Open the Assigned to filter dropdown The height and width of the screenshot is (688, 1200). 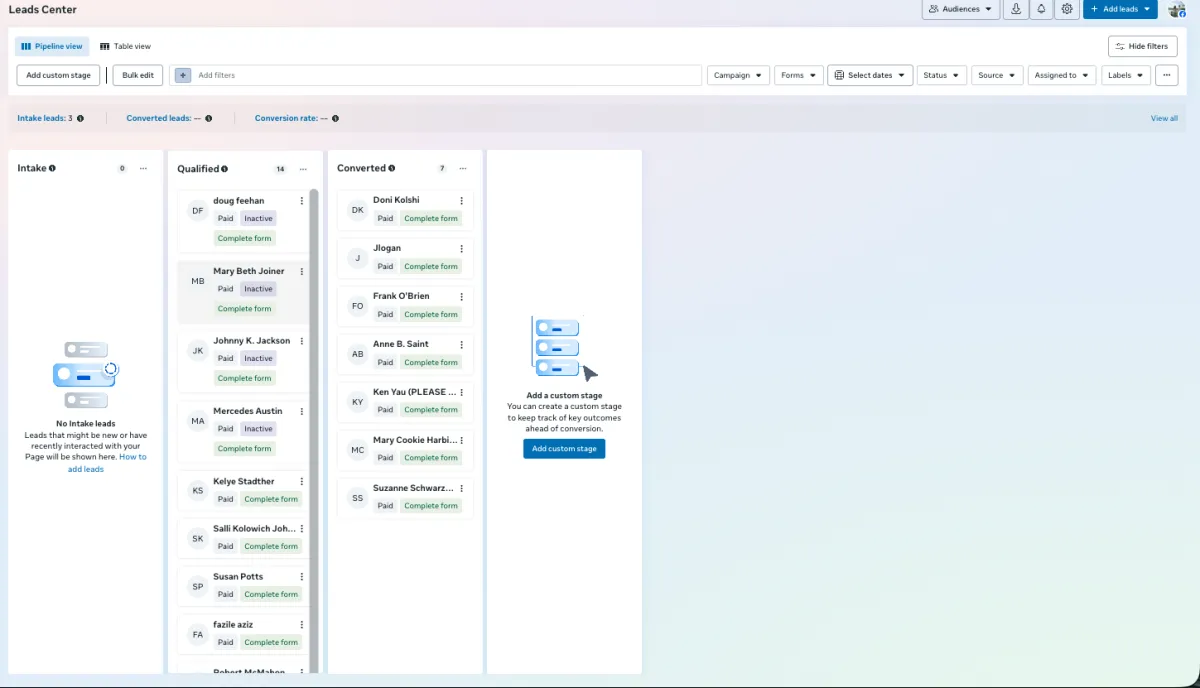tap(1062, 75)
